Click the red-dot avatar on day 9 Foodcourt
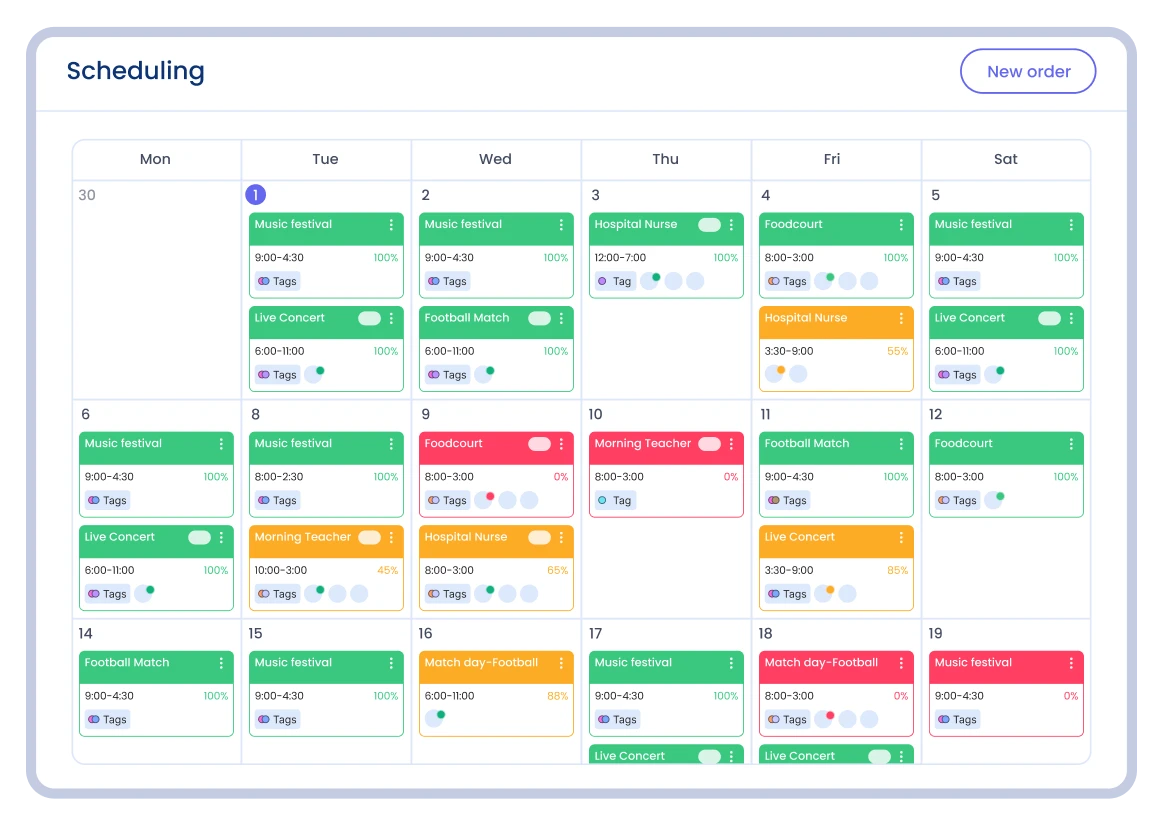1162x826 pixels. coord(485,500)
